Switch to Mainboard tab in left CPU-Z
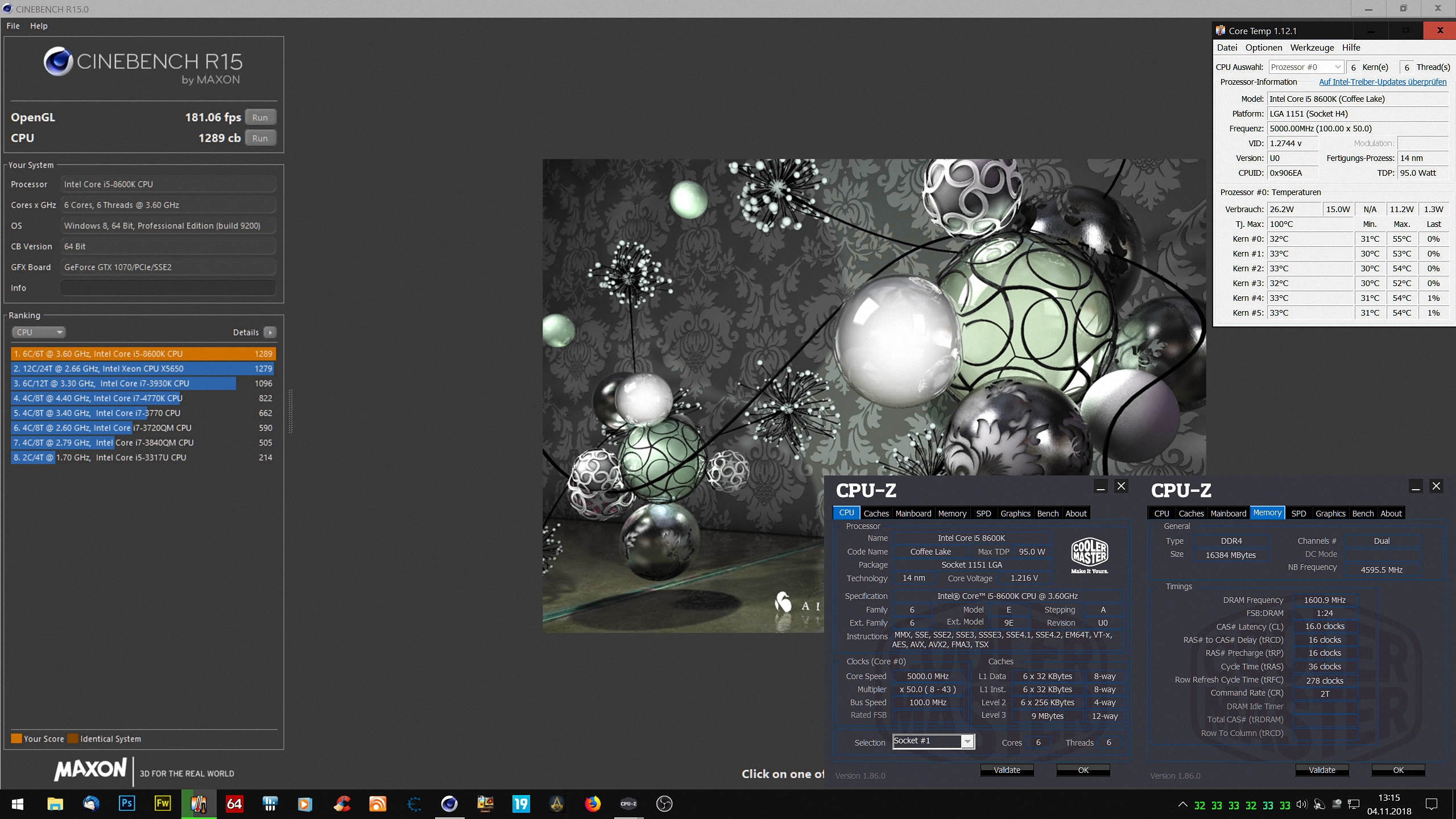Screen dimensions: 1456x819 913,513
